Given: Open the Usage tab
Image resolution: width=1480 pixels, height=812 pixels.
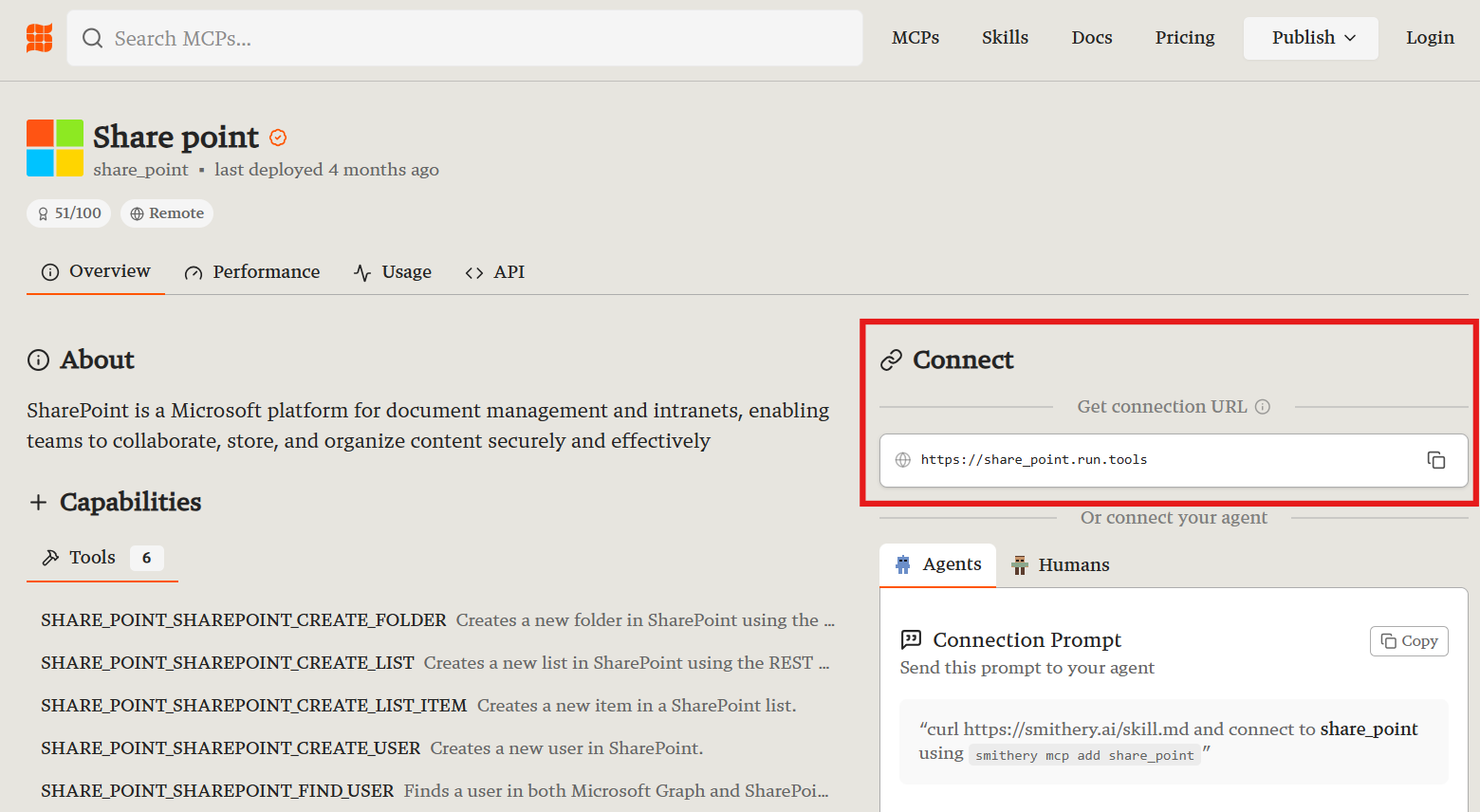Looking at the screenshot, I should [x=393, y=272].
